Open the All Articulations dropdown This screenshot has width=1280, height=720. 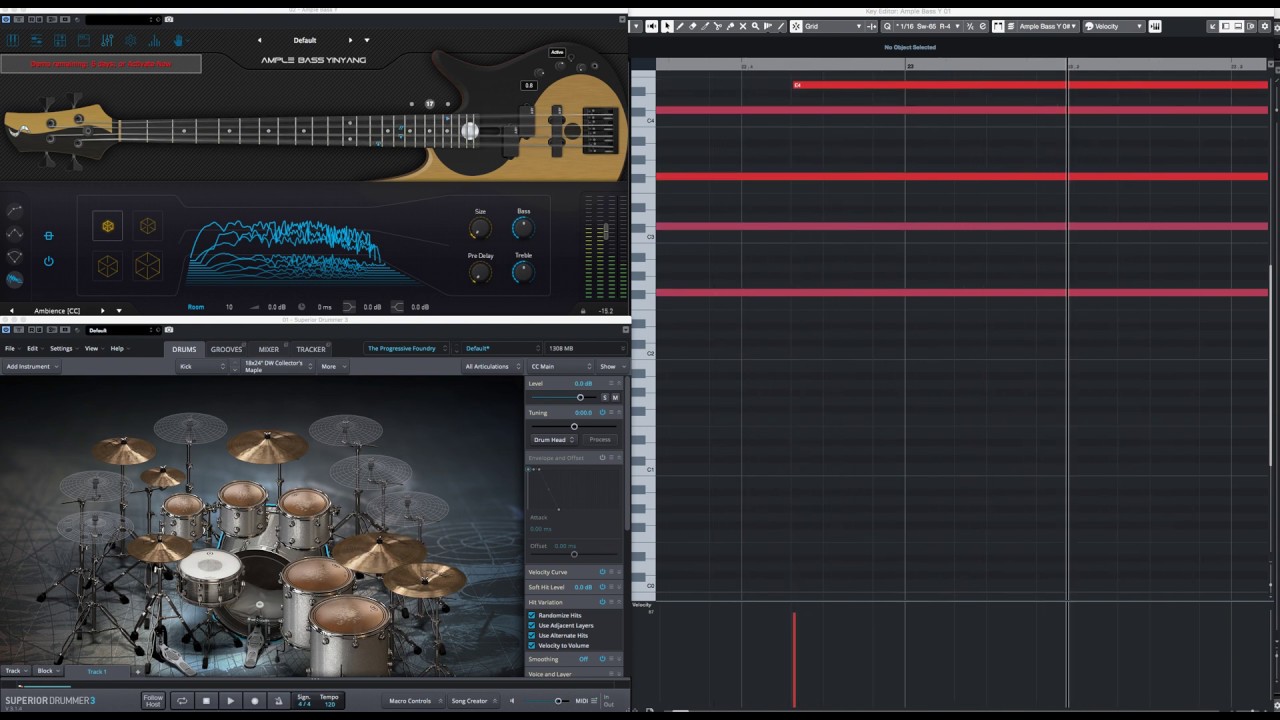(493, 366)
